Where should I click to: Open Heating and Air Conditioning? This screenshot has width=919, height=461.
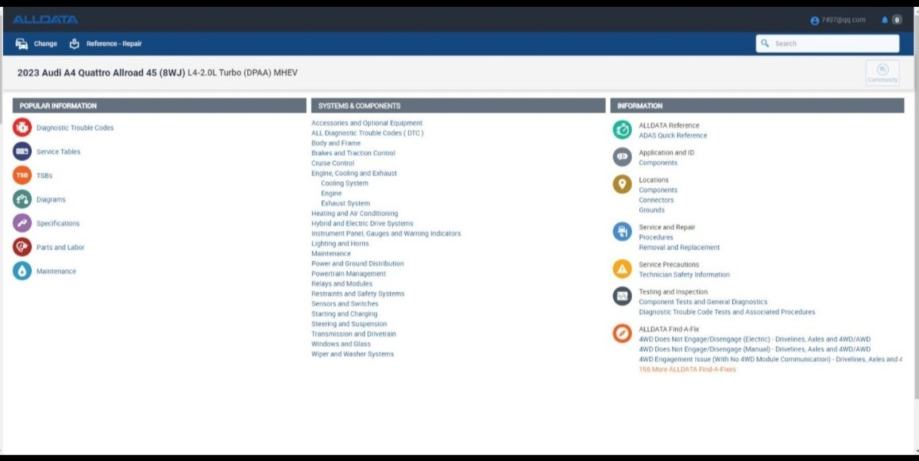coord(355,214)
